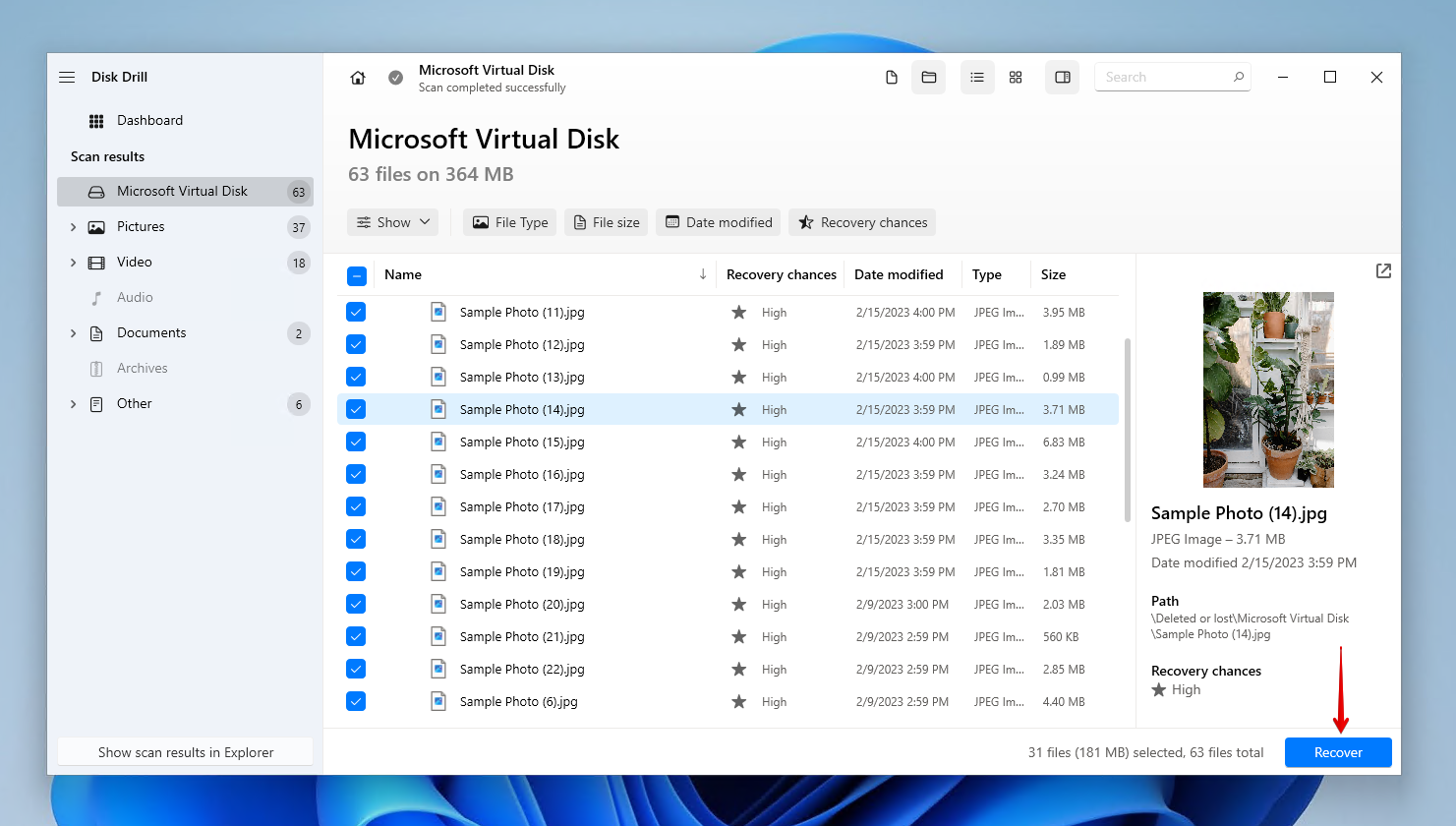Viewport: 1456px width, 826px height.
Task: Open the Recovery chances filter
Action: [862, 222]
